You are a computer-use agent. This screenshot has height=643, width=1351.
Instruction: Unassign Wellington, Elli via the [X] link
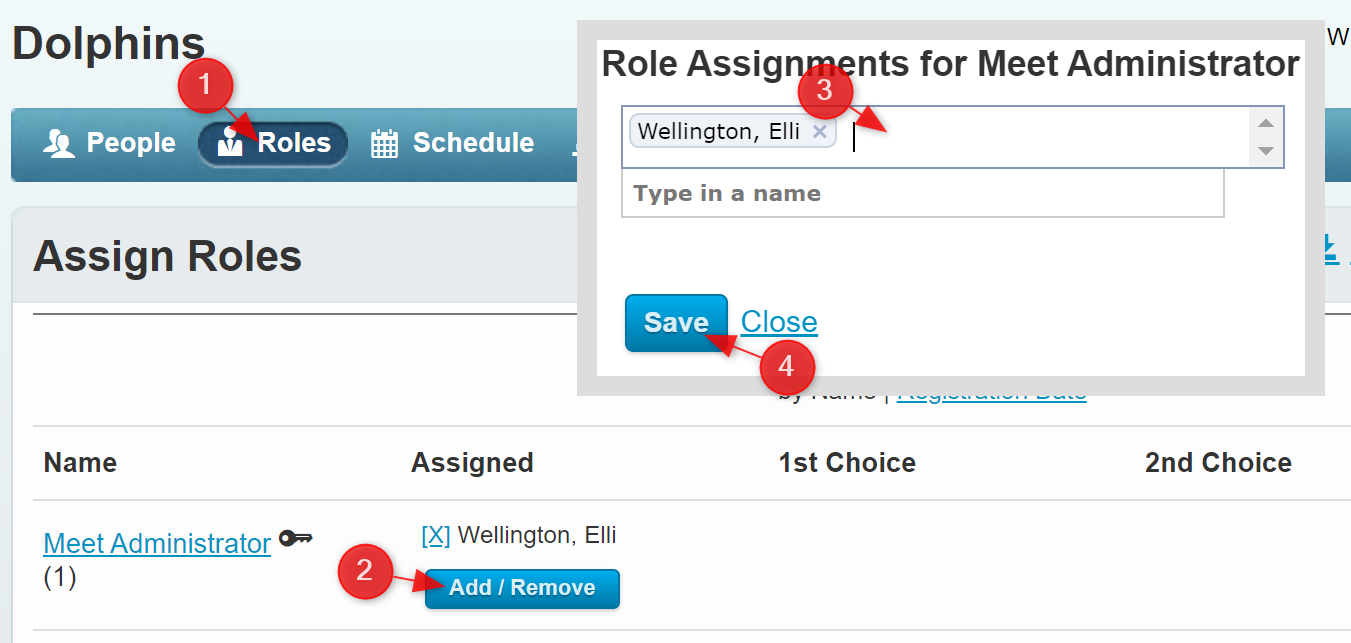(x=435, y=536)
